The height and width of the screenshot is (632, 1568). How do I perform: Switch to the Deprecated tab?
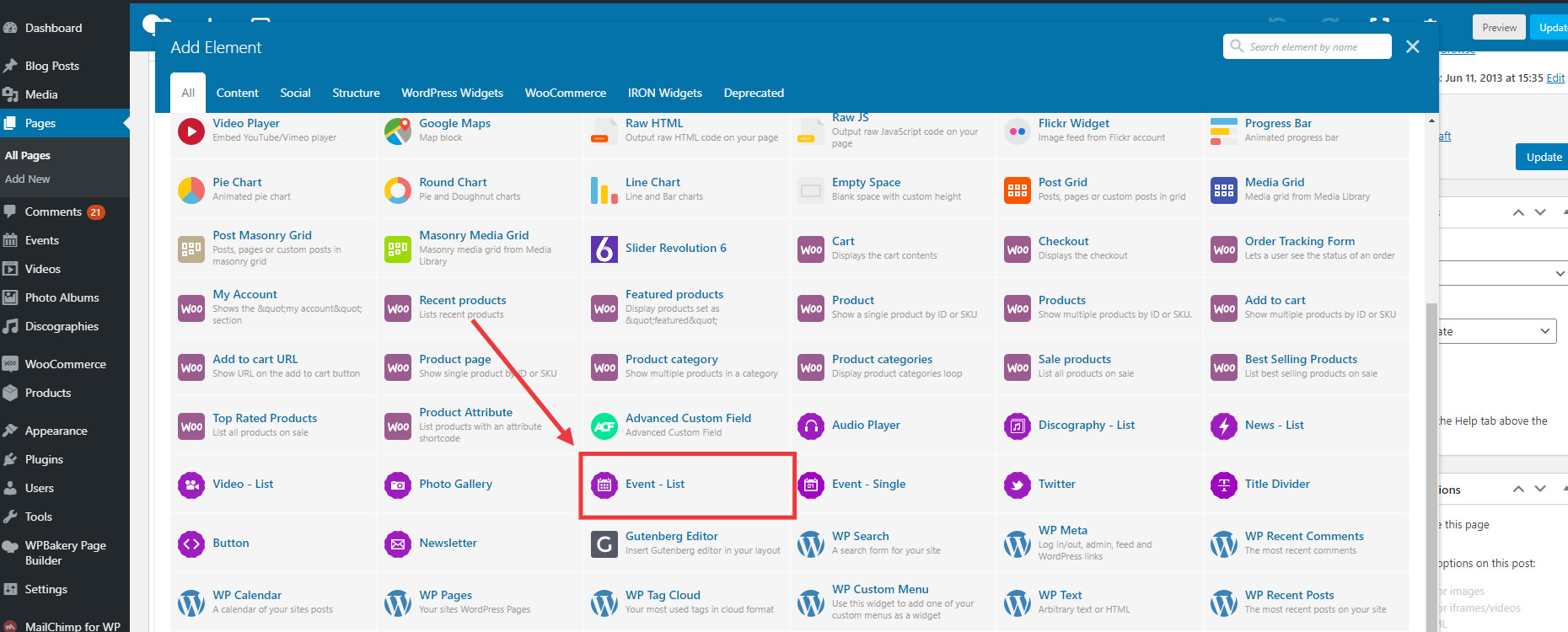click(754, 93)
